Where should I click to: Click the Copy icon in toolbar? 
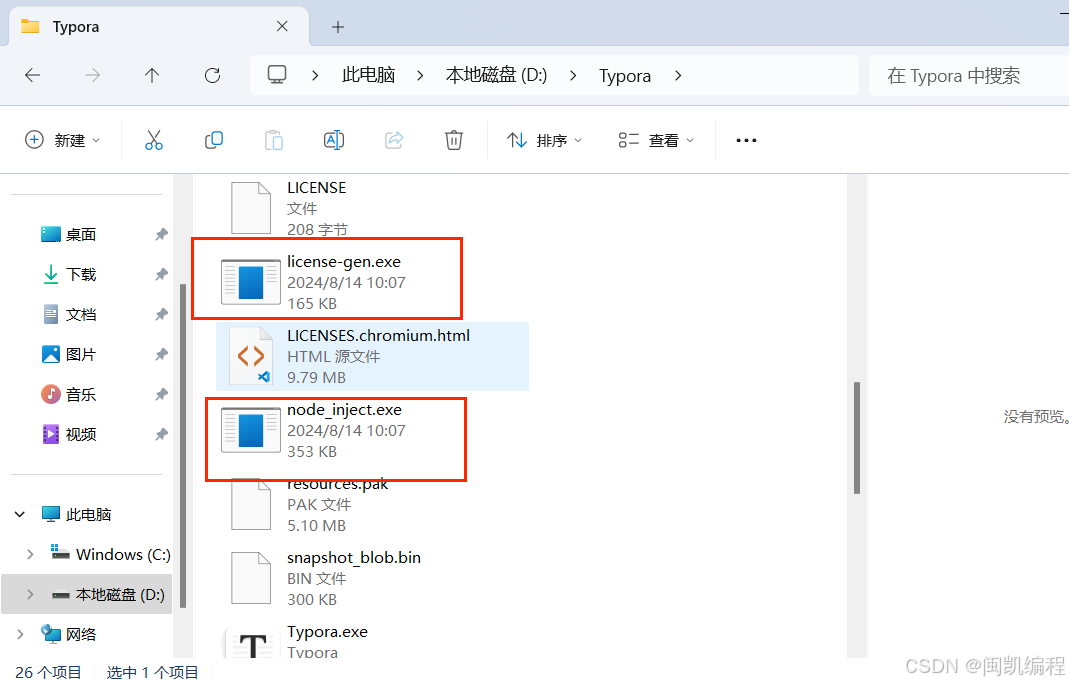(214, 140)
